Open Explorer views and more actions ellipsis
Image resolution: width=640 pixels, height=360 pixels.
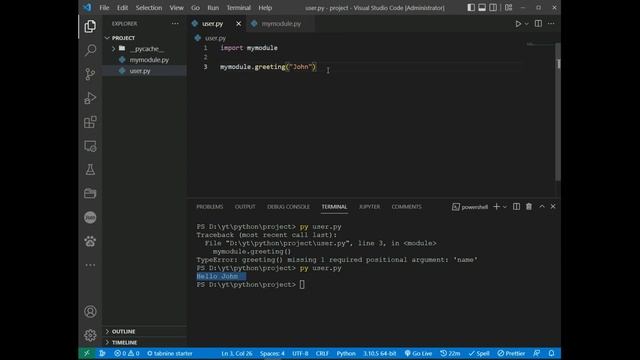point(175,24)
